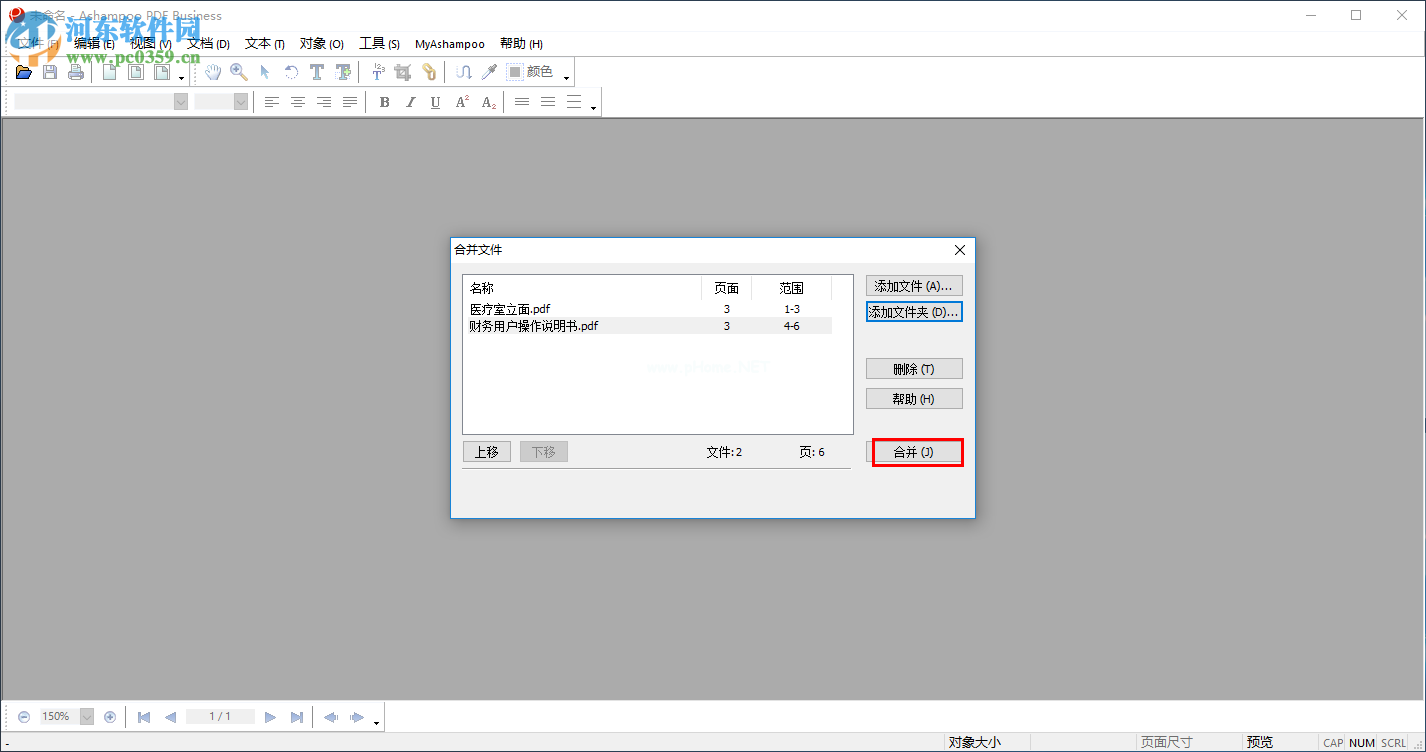Click the 帮助 (H) button in dialog
Viewport: 1426px width, 752px height.
[x=914, y=399]
